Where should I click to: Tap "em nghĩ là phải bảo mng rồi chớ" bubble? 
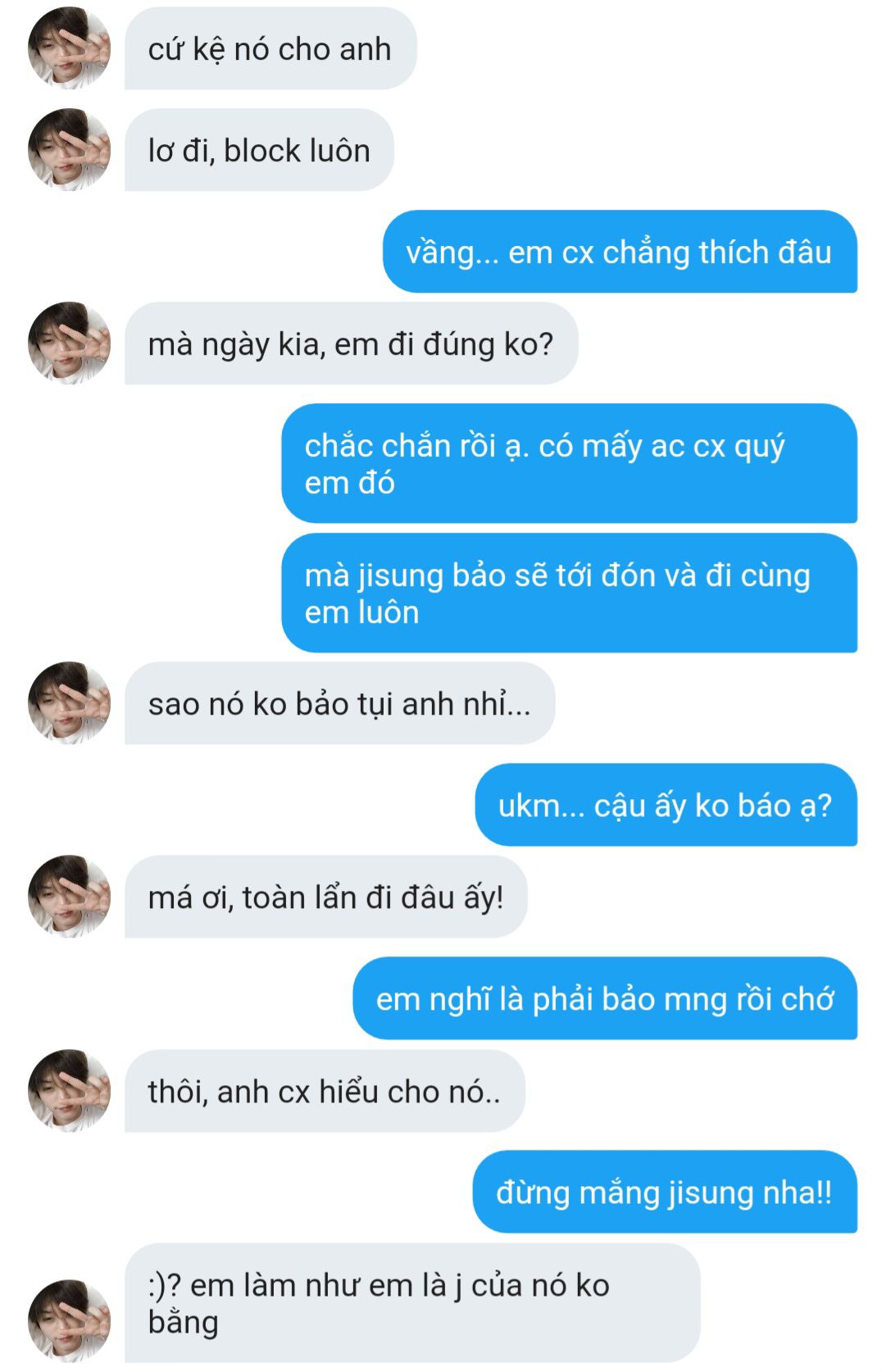pyautogui.click(x=605, y=998)
